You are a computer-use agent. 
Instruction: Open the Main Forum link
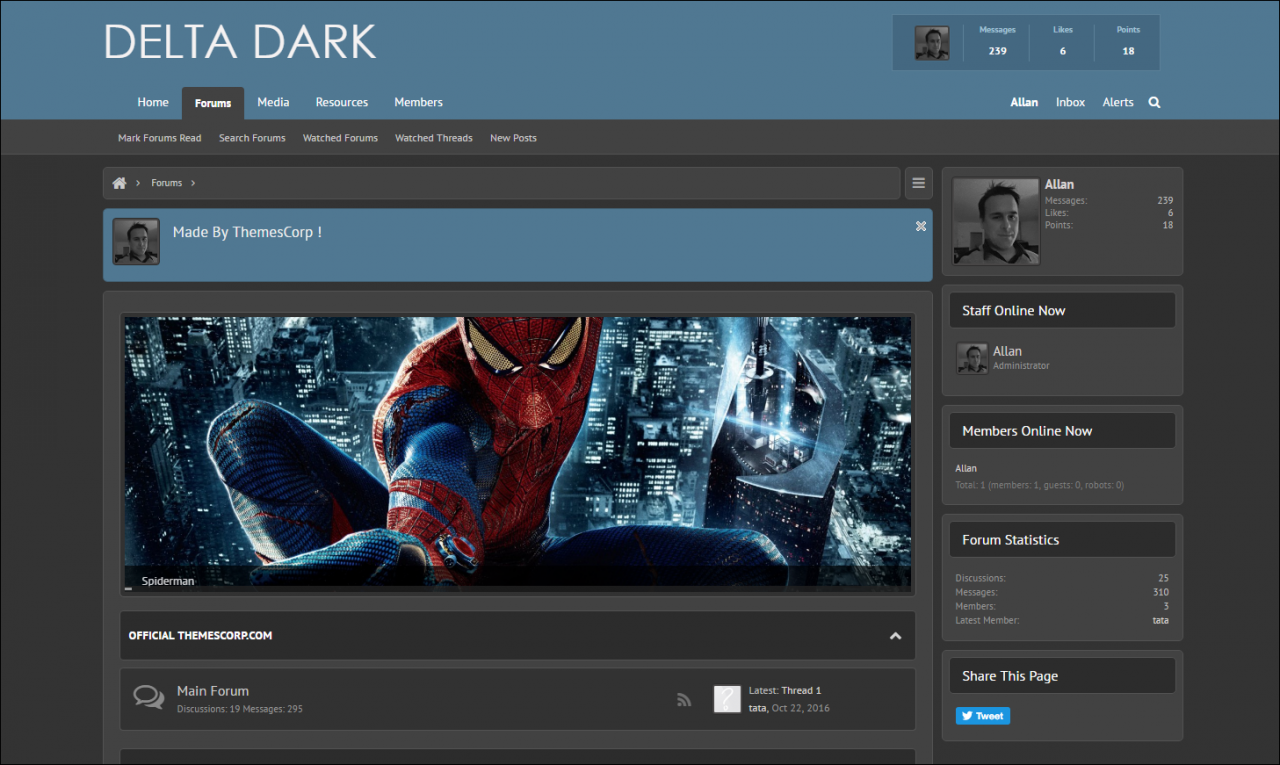click(x=213, y=691)
